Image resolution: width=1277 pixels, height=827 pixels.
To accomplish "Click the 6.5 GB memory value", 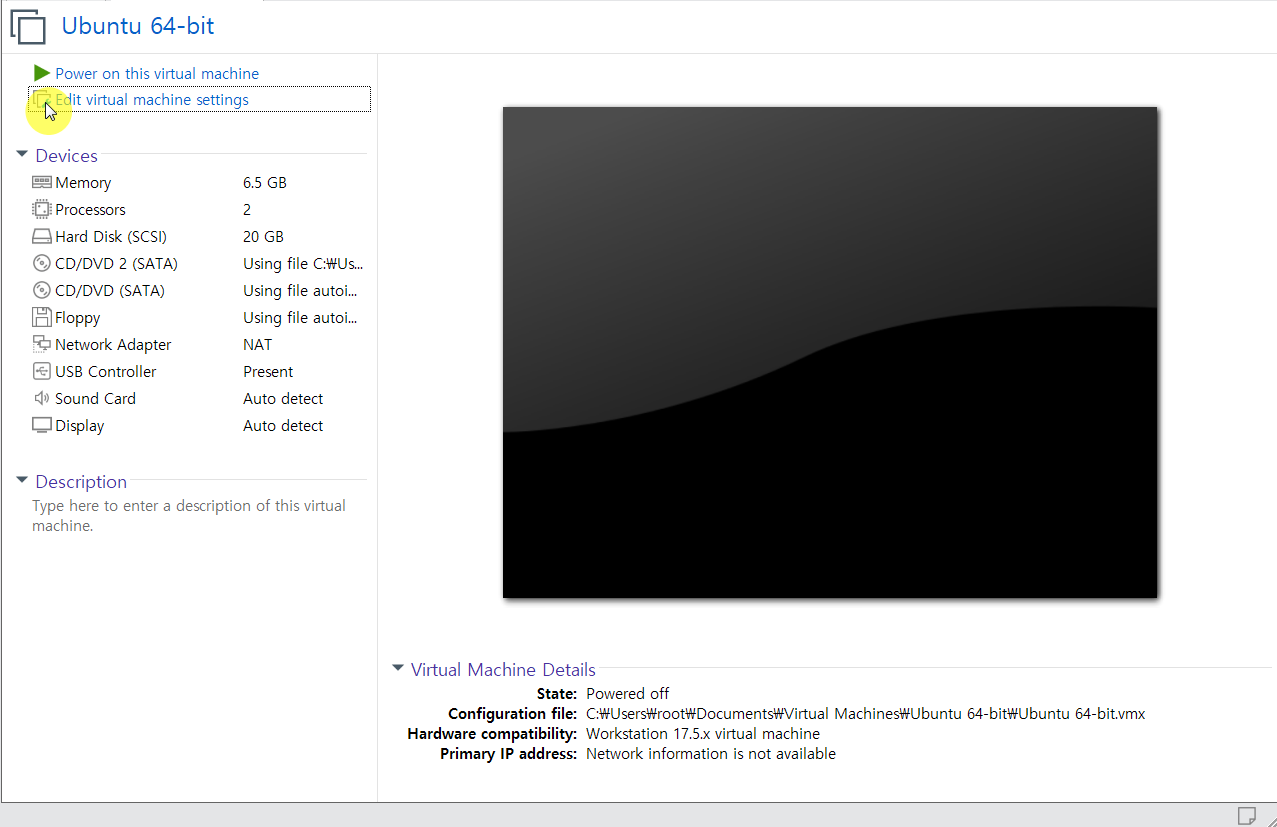I will 265,183.
